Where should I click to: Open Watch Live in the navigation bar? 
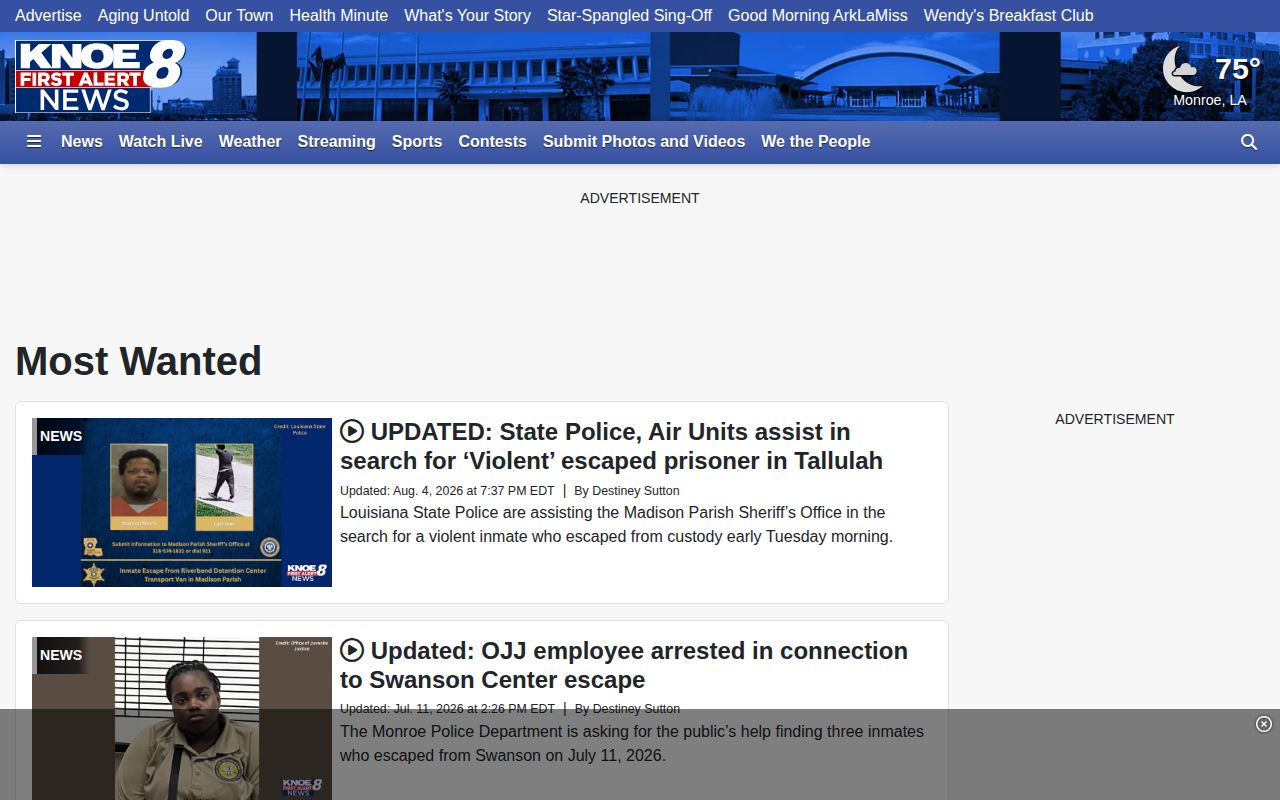coord(161,142)
